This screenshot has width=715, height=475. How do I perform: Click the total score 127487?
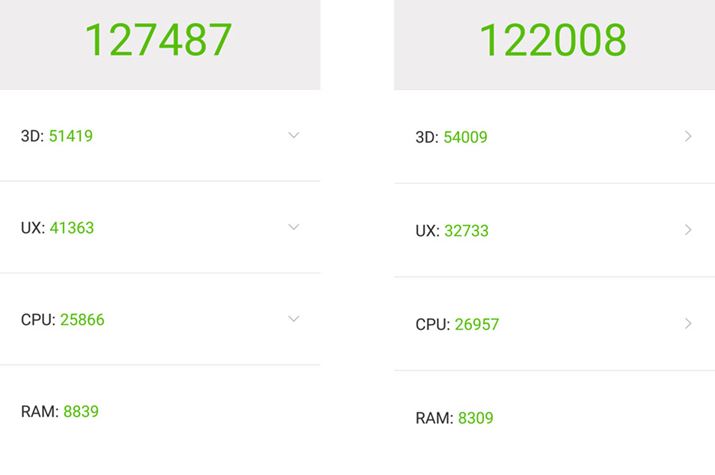pos(158,40)
